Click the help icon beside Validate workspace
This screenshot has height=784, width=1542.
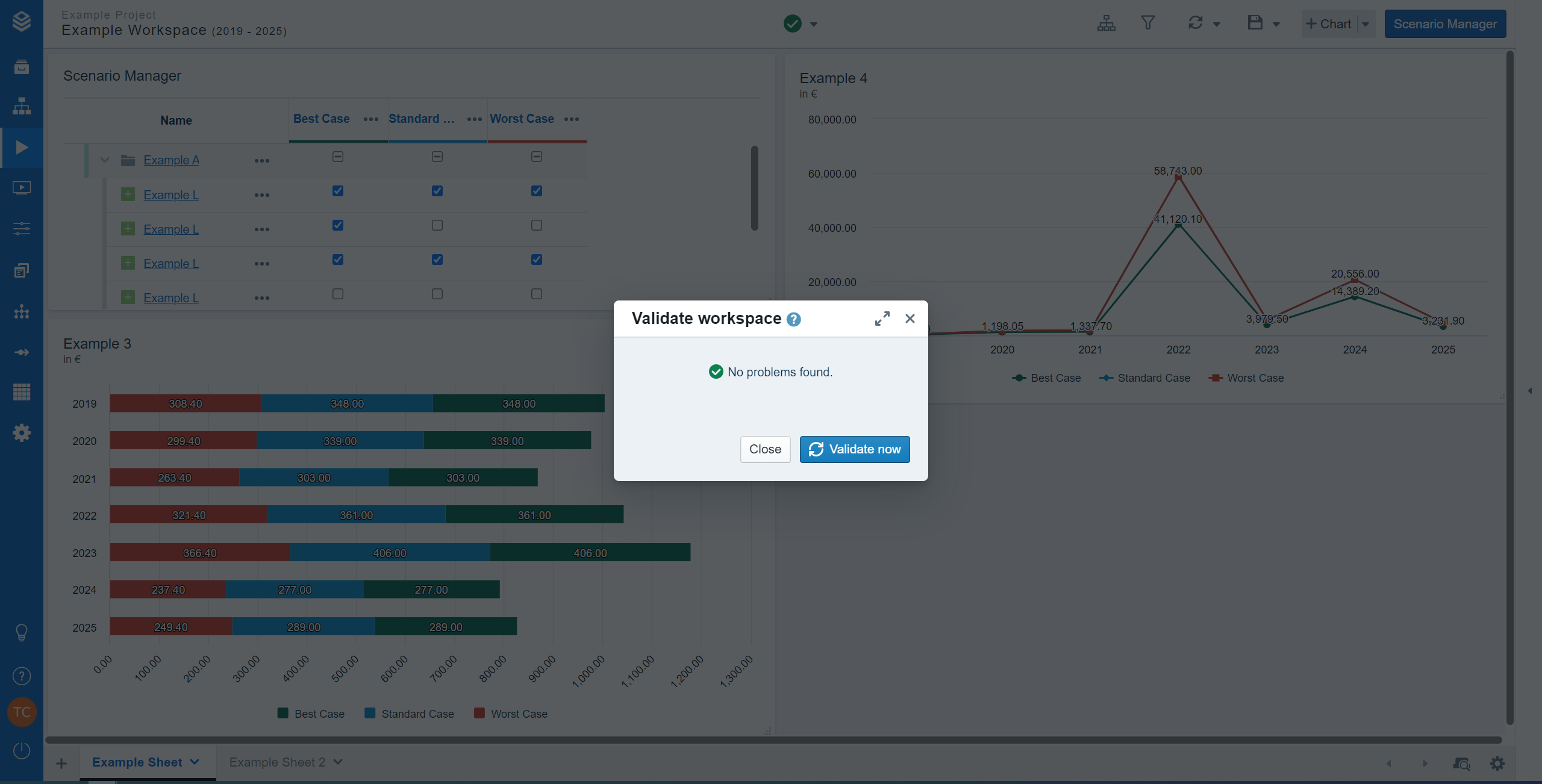pos(794,320)
